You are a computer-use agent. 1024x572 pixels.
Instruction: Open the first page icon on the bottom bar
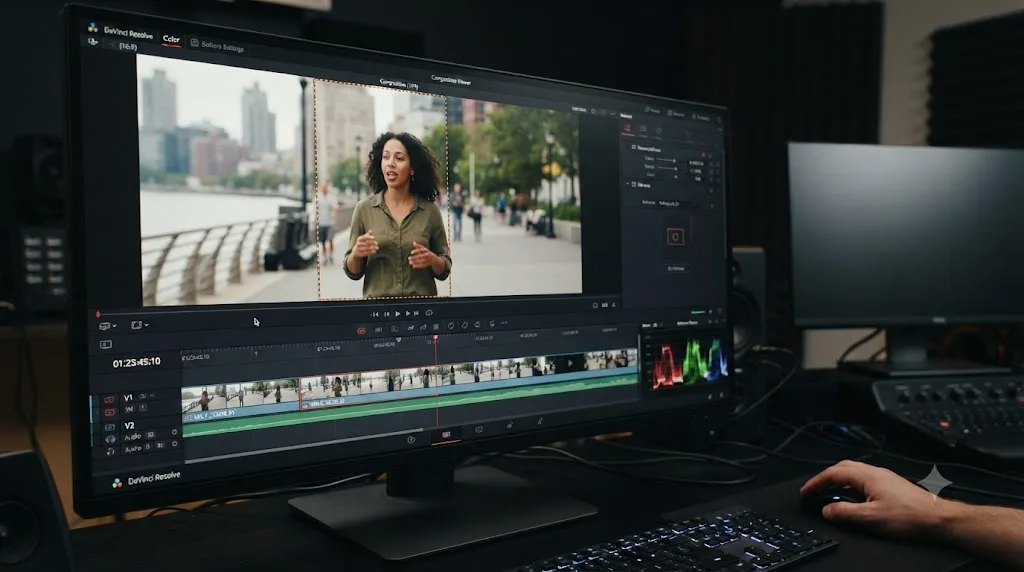coord(411,439)
